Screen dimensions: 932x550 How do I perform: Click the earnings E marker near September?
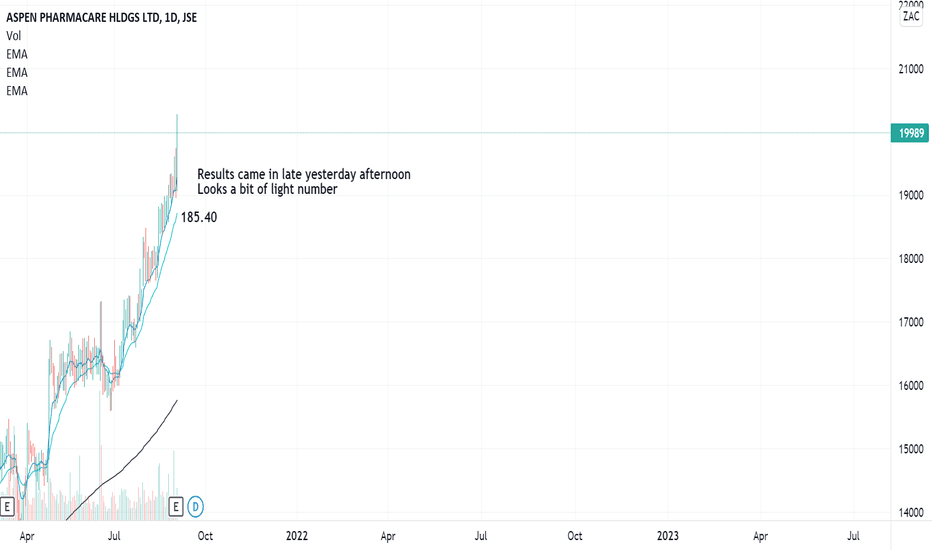click(175, 507)
